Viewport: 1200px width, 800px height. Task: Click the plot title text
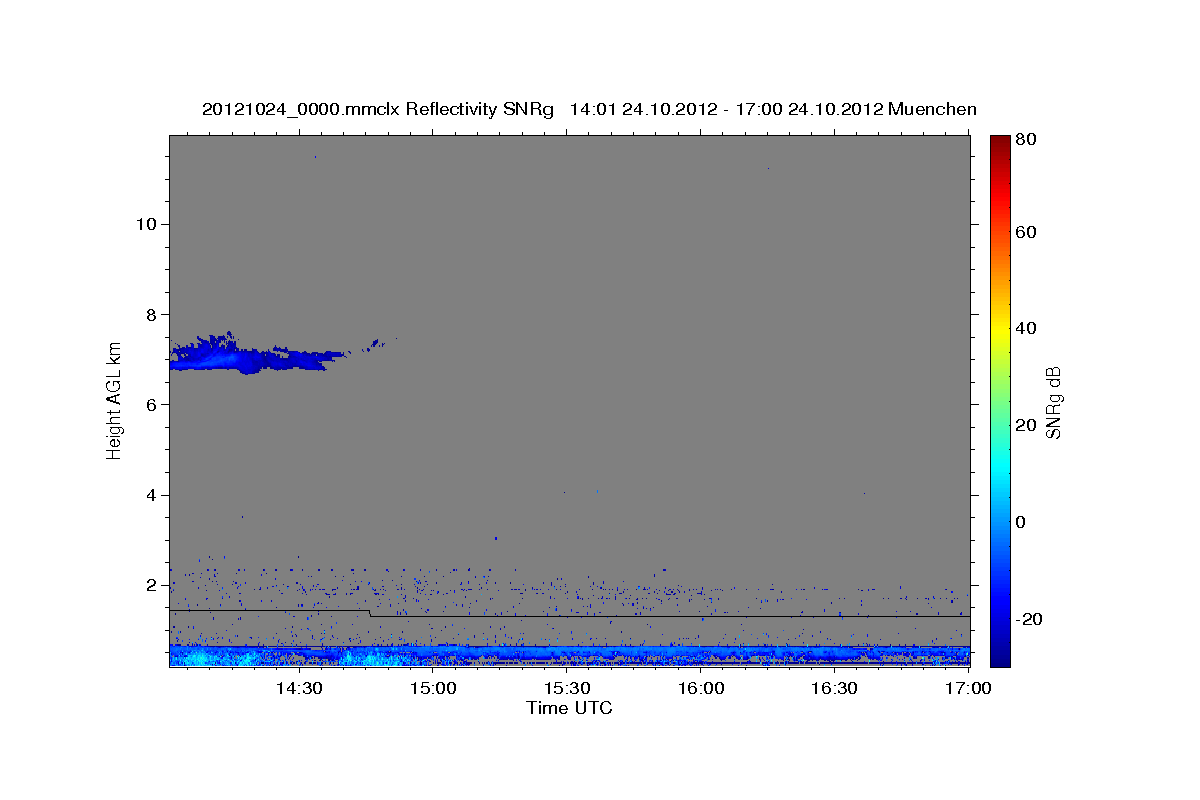click(x=589, y=109)
